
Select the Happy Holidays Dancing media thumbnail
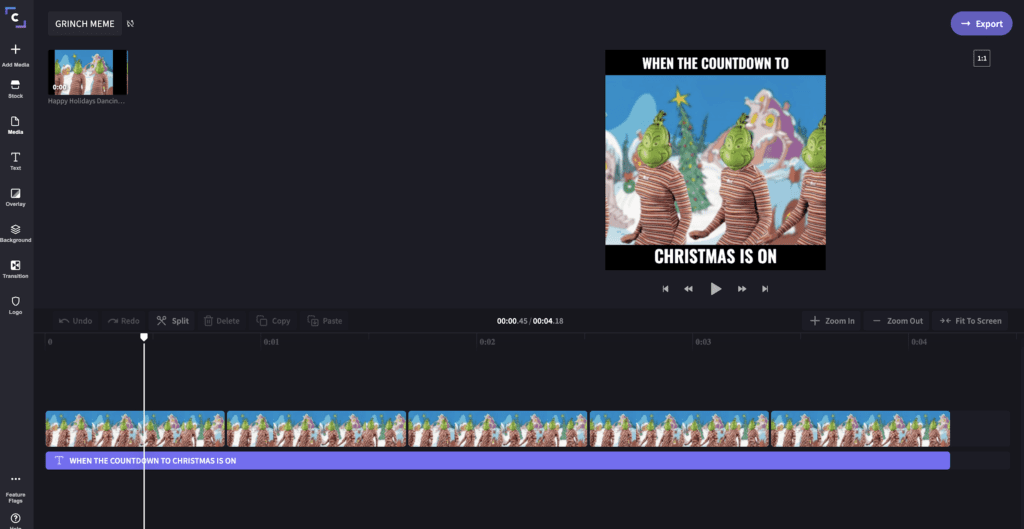[x=88, y=72]
